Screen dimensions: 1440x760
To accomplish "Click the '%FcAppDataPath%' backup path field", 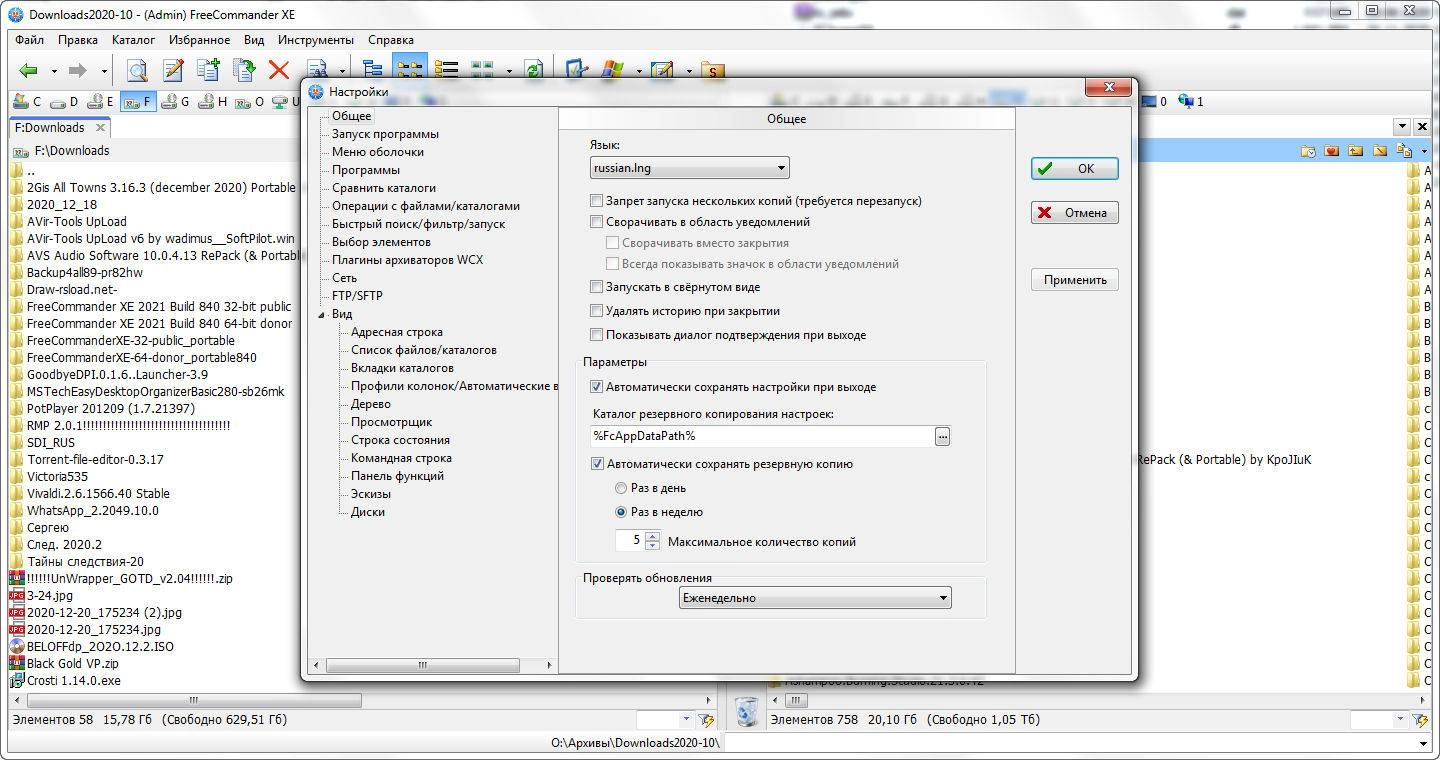I will pos(761,436).
